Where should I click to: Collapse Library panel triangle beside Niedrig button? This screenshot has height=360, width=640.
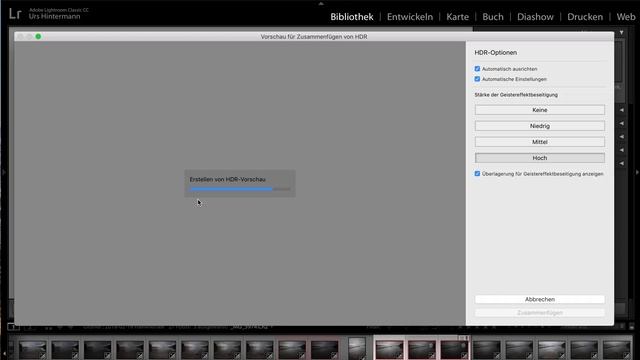click(x=621, y=123)
